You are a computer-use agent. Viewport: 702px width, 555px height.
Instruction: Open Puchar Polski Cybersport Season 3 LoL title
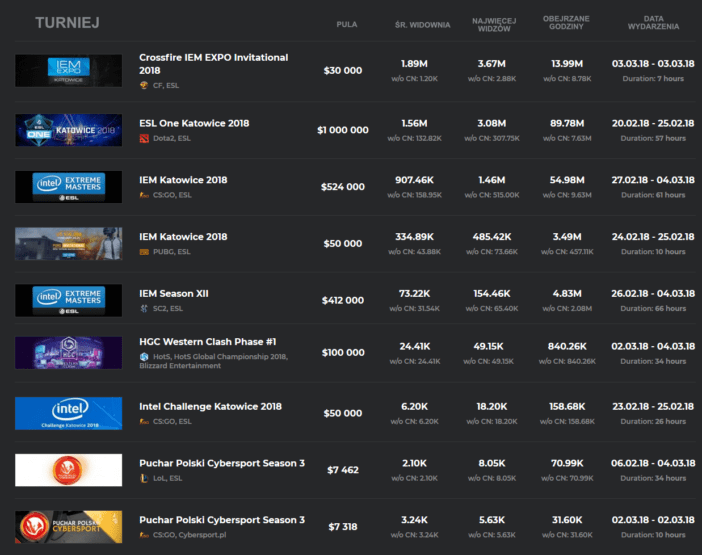222,463
